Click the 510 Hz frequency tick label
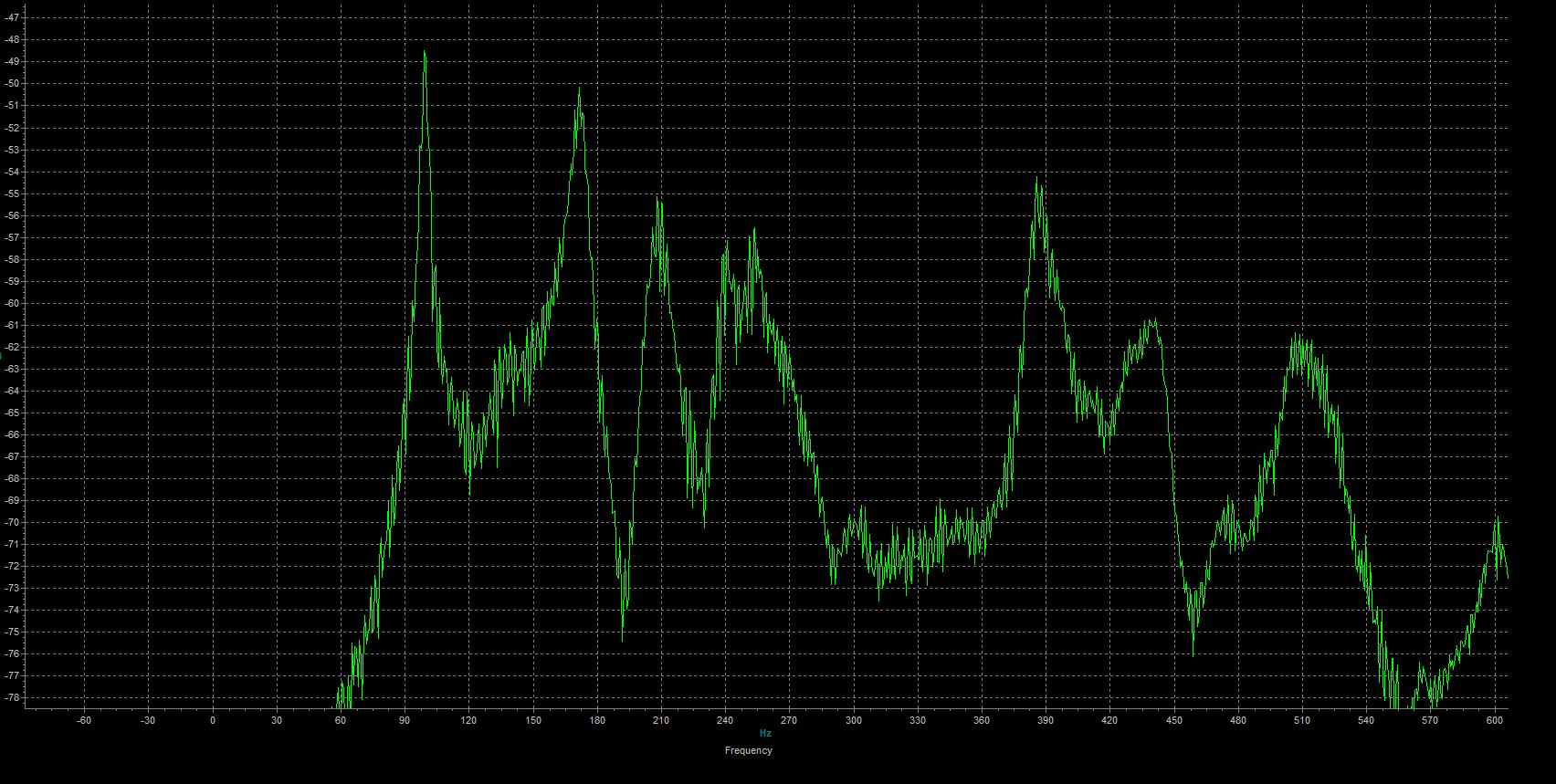The height and width of the screenshot is (784, 1556). pos(1302,720)
